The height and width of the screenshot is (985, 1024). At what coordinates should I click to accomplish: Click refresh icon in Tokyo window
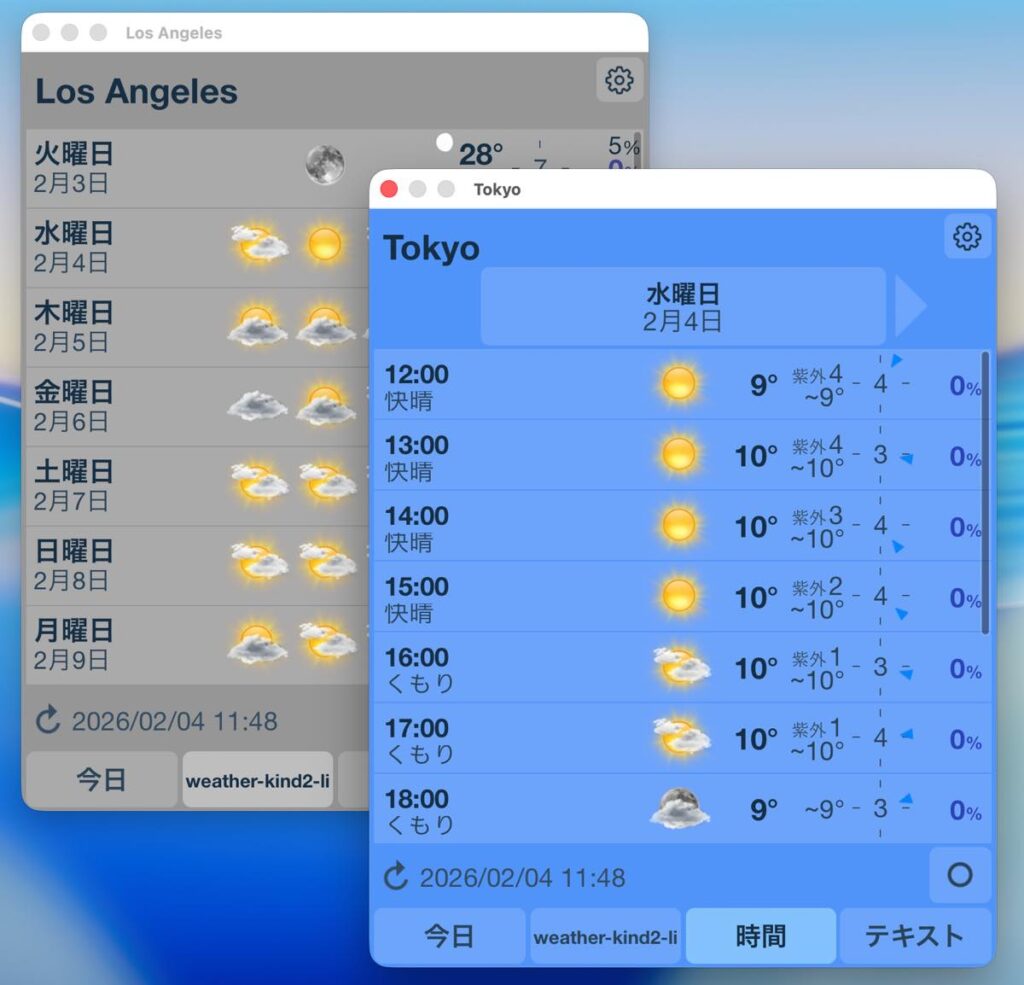(x=396, y=878)
